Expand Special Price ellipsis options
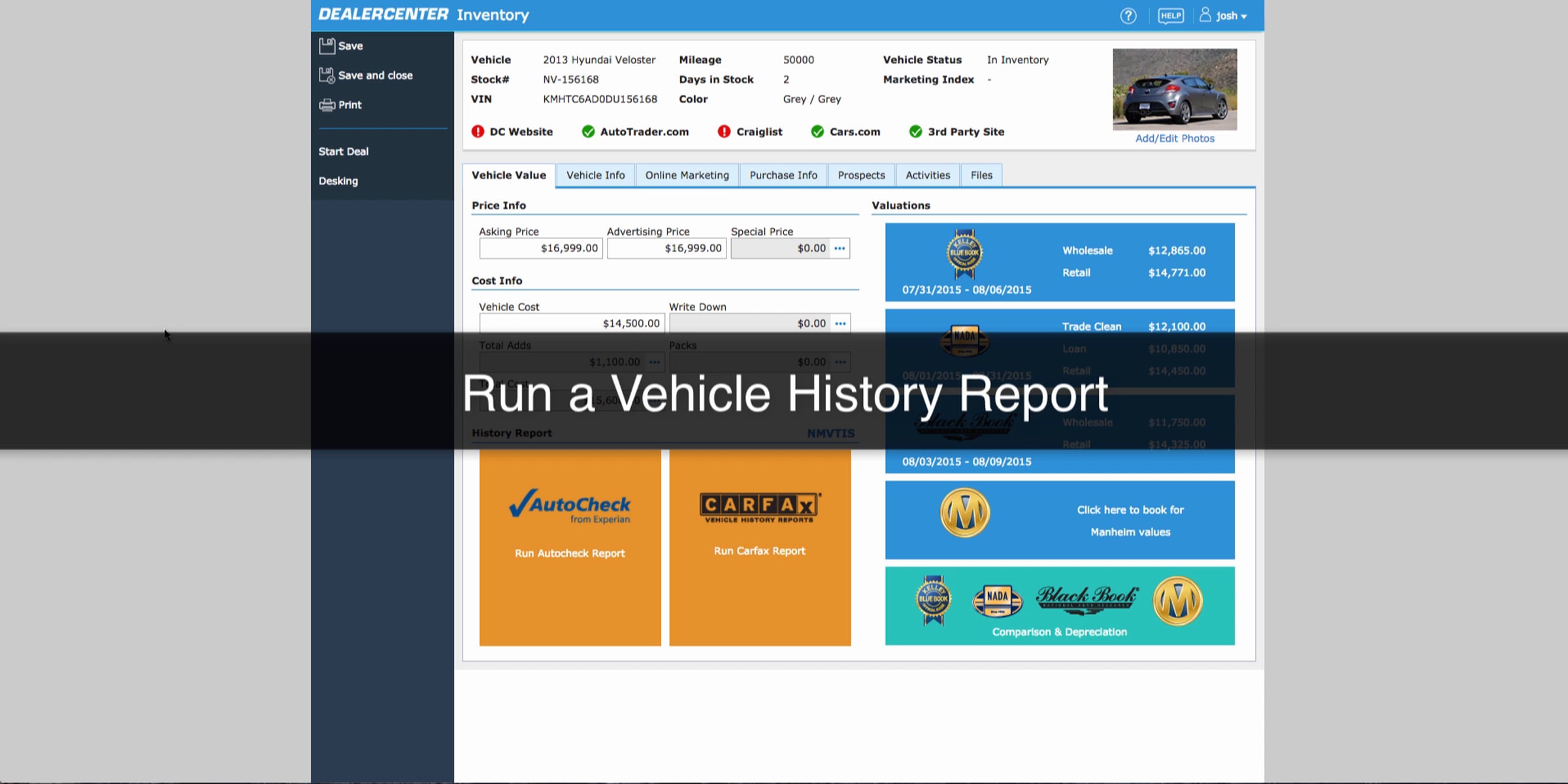This screenshot has height=784, width=1568. click(840, 248)
